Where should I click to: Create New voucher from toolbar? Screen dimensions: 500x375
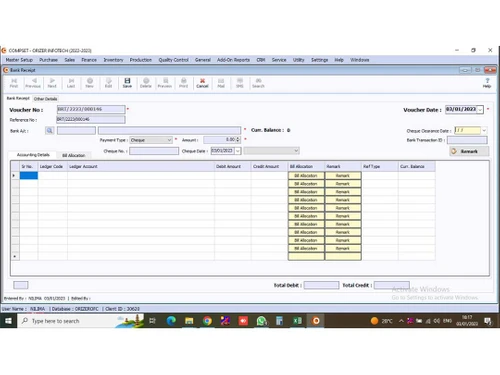pos(90,83)
